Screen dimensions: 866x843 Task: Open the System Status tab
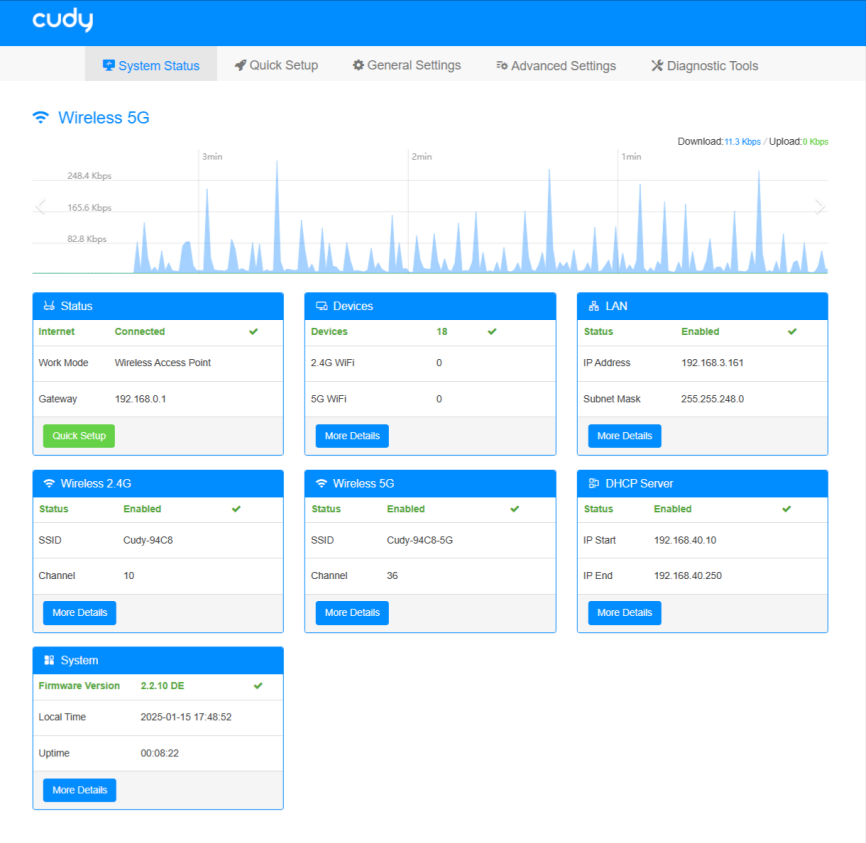[x=151, y=66]
